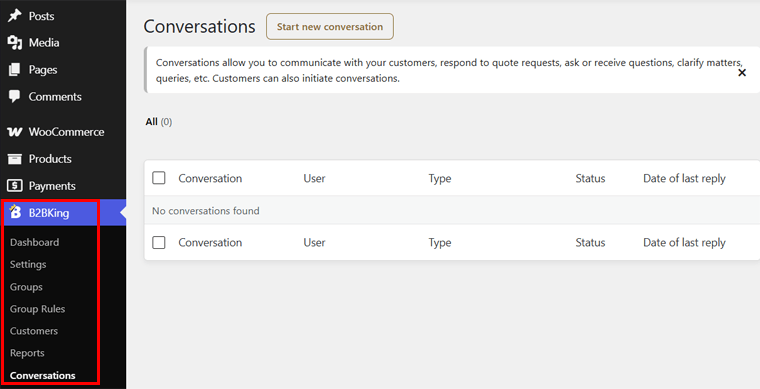Click the Conversations page heading
This screenshot has width=760, height=389.
199,27
